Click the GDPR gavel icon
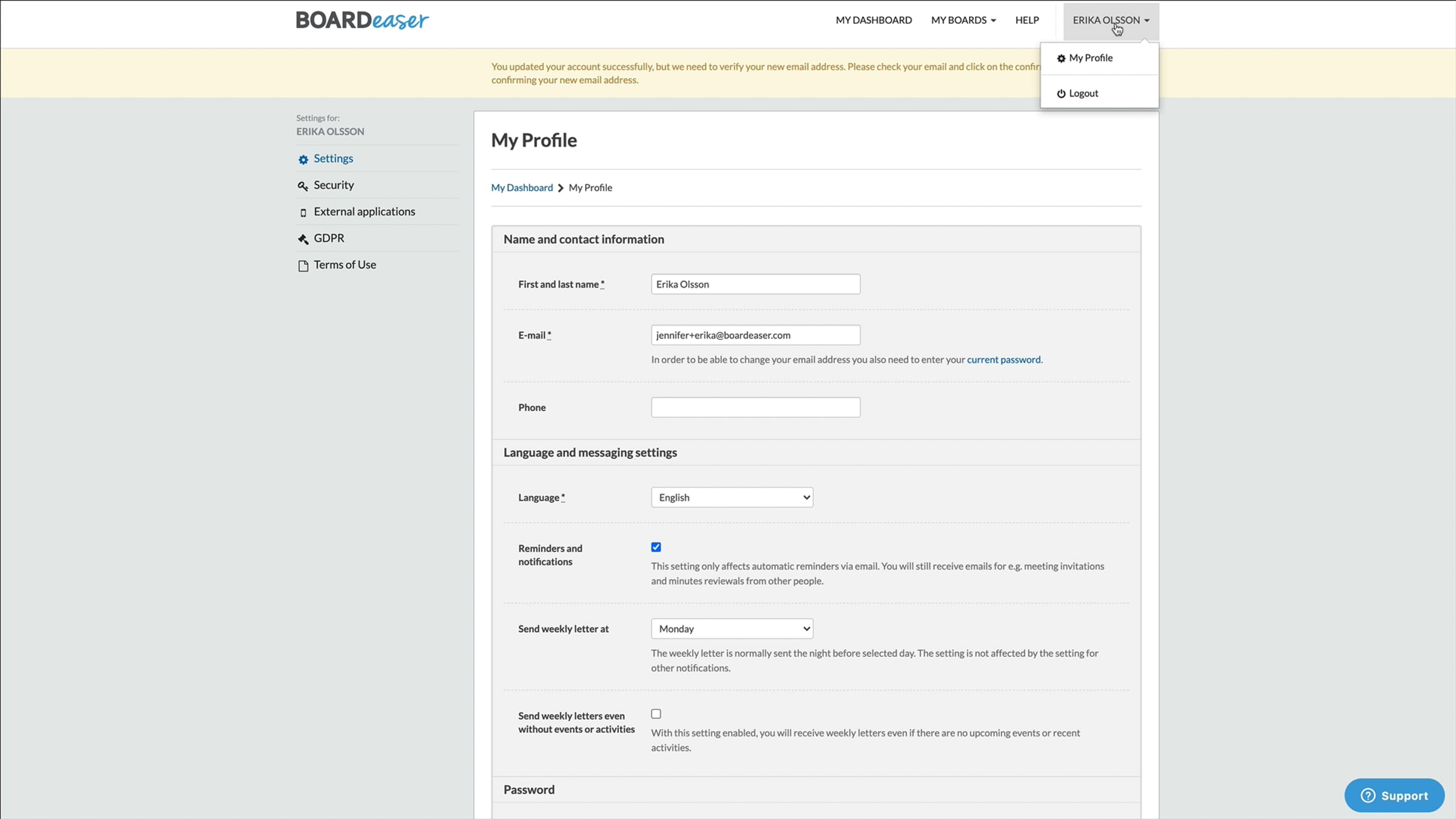 [303, 239]
